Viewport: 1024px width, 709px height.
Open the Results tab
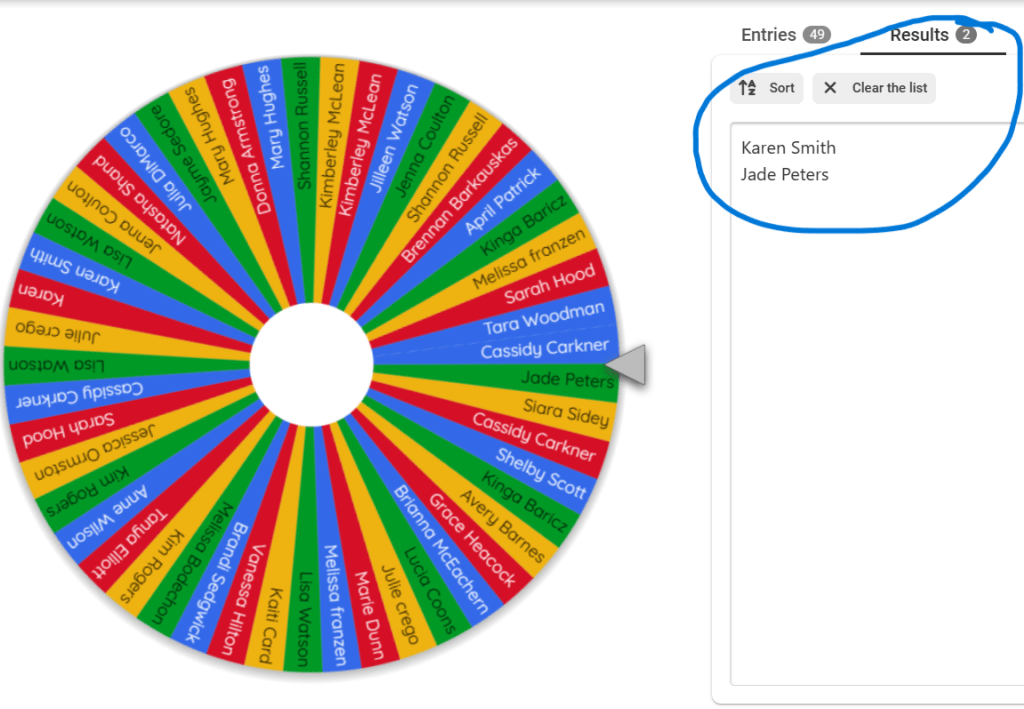pos(919,35)
